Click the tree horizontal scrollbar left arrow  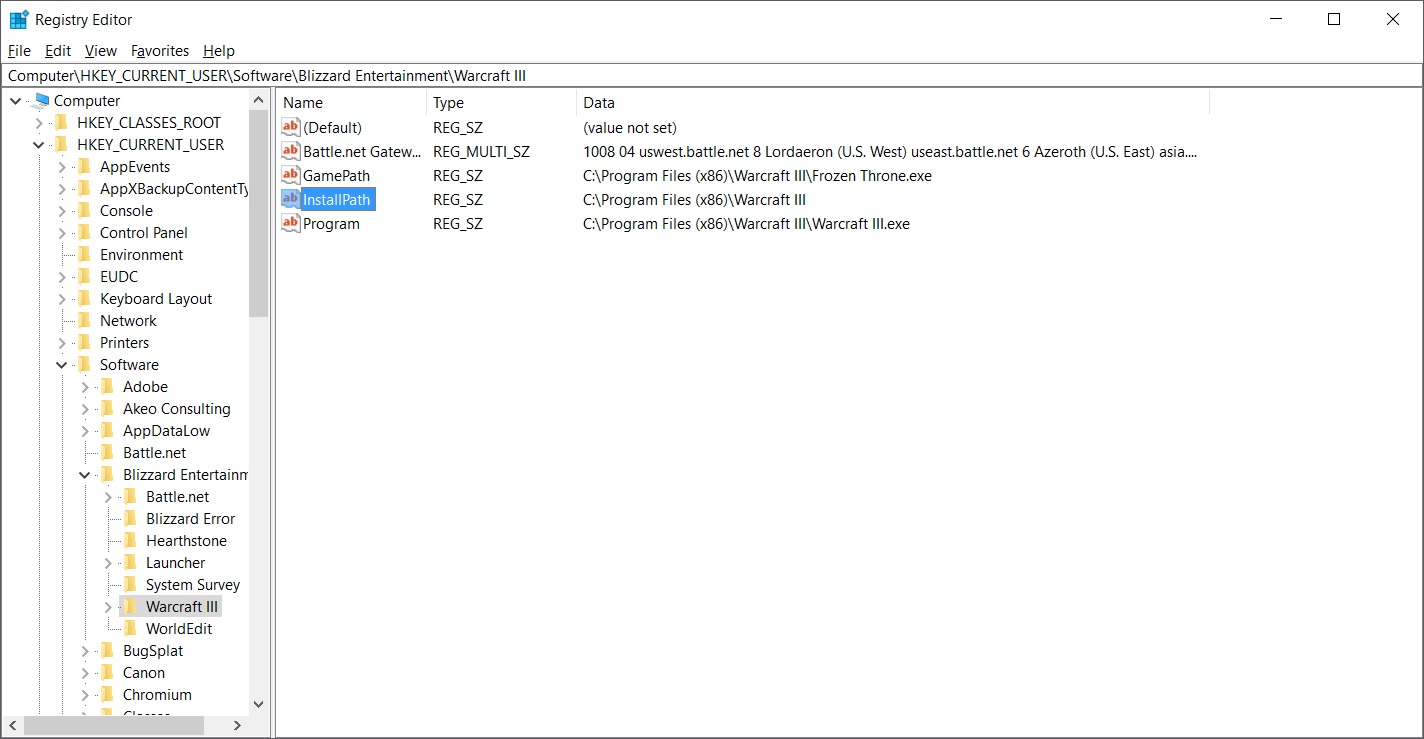(13, 725)
